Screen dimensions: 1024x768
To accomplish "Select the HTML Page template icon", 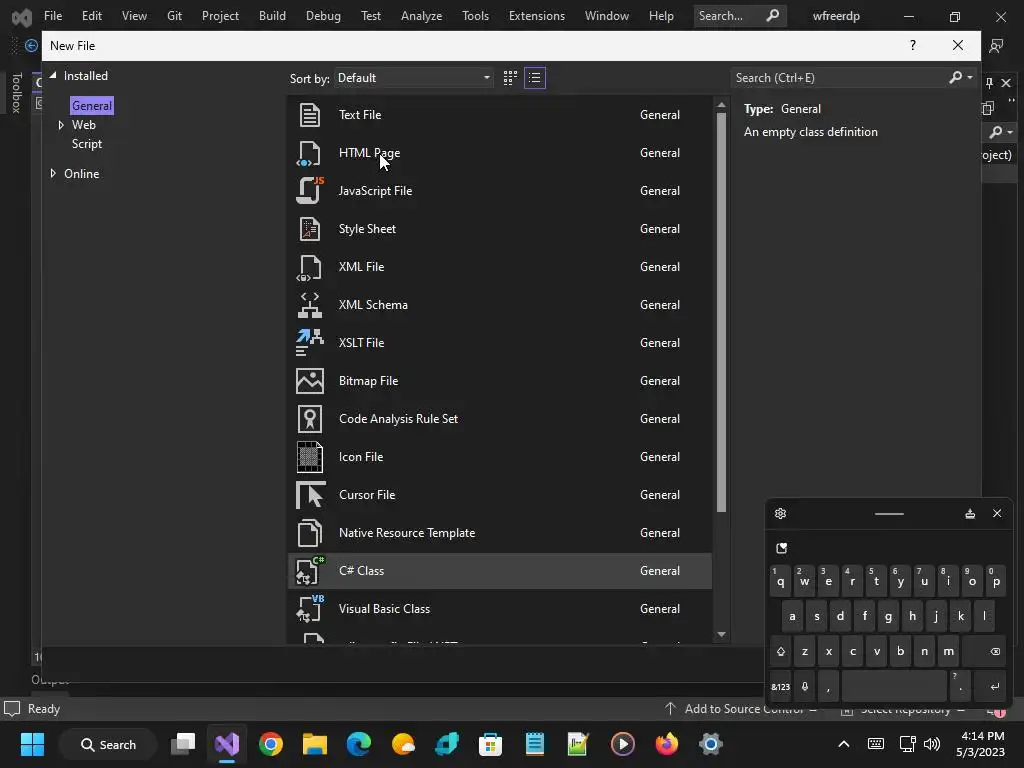I will (310, 153).
